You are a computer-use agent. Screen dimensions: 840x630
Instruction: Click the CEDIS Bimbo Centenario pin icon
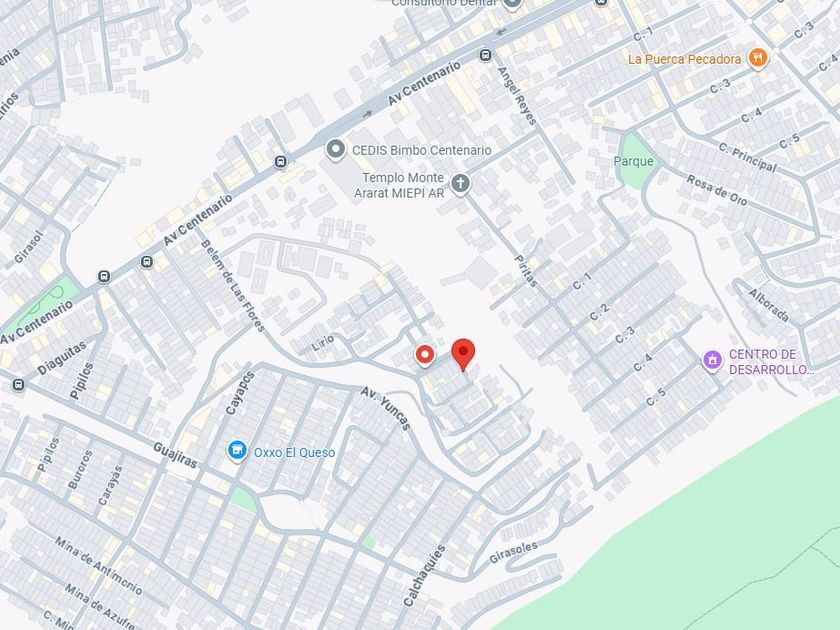pyautogui.click(x=335, y=150)
